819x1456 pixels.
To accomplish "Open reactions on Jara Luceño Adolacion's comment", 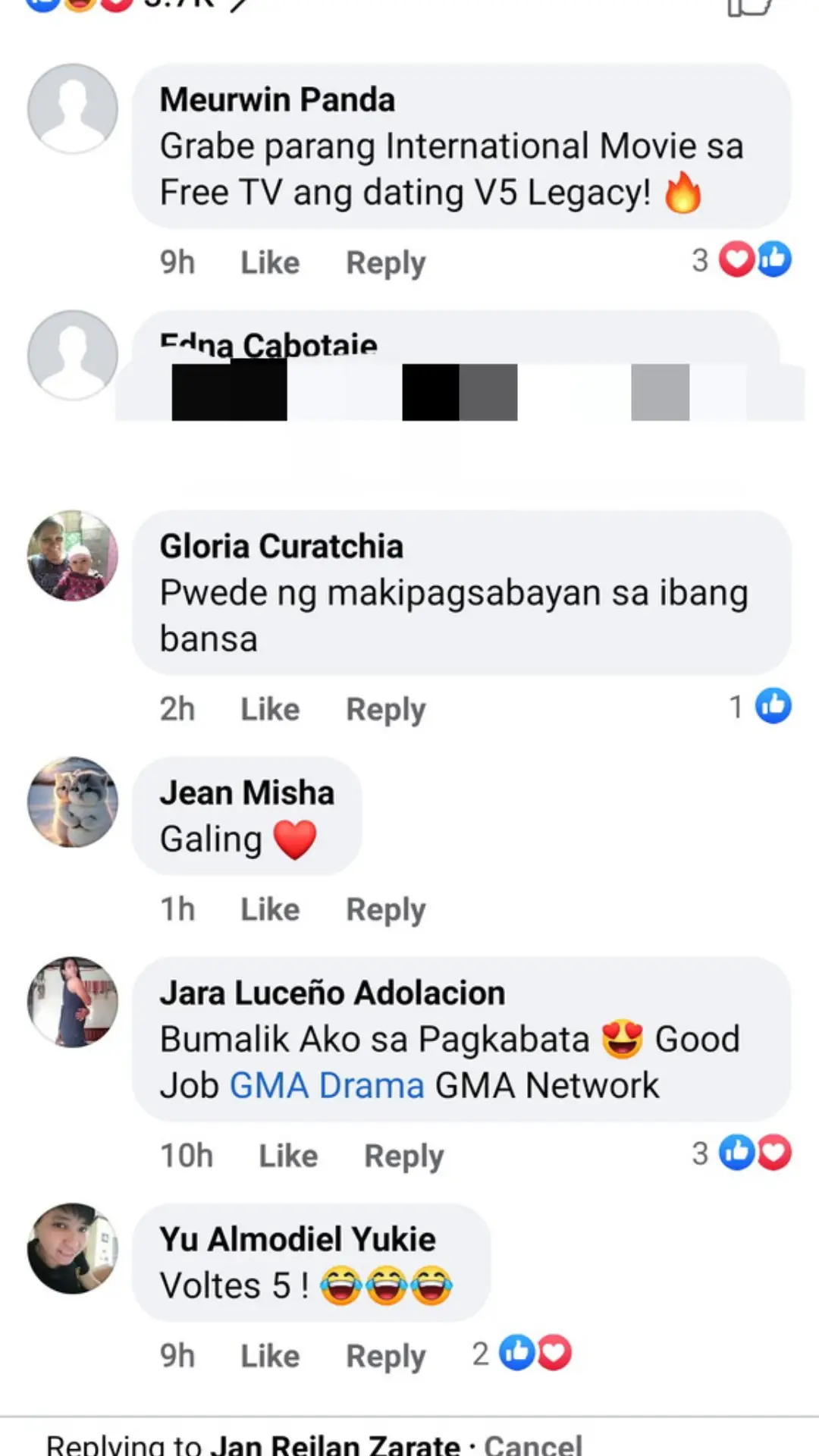I will click(742, 1153).
